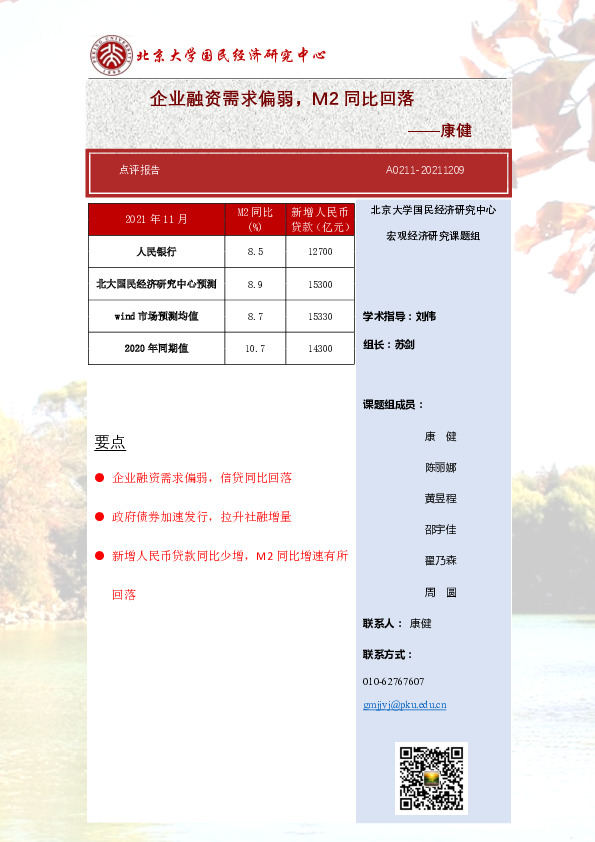Select the 10.7 value cell
The image size is (595, 842).
(255, 349)
